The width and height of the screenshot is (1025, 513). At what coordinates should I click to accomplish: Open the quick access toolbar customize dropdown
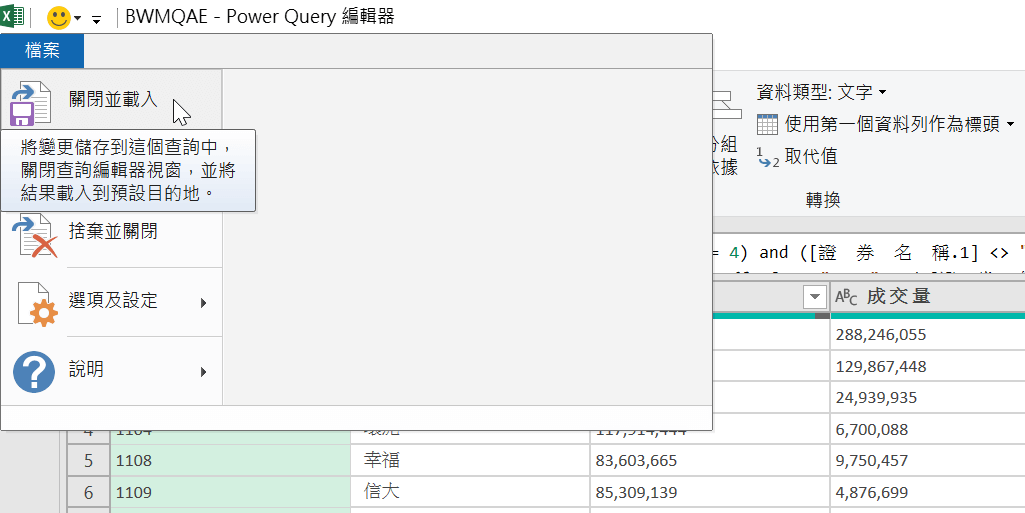(97, 20)
